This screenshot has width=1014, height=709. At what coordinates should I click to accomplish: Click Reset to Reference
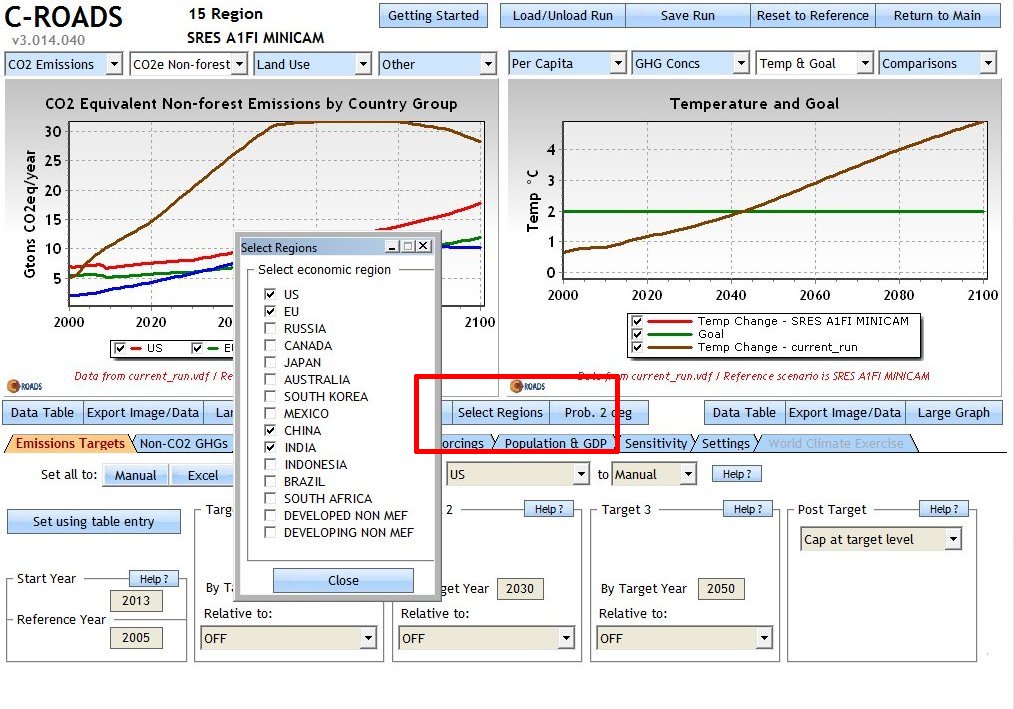point(813,16)
